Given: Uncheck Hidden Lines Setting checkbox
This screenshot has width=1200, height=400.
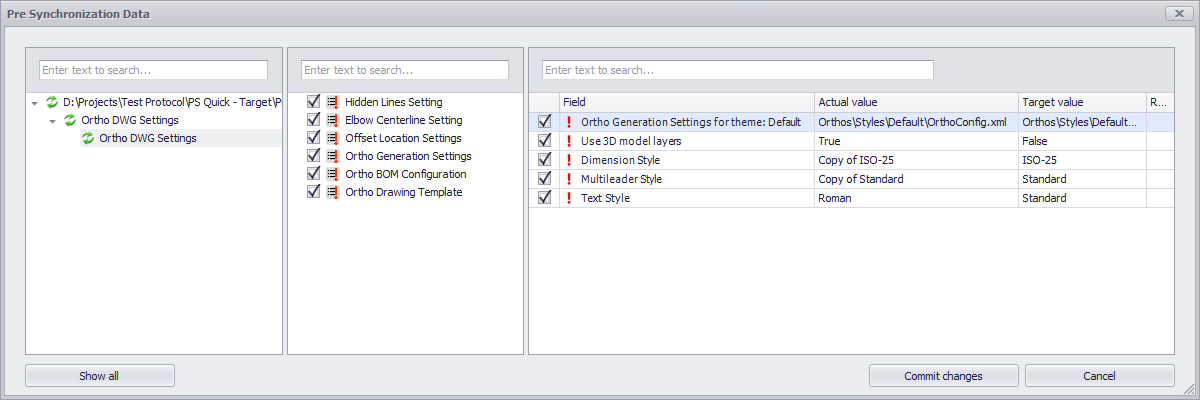Looking at the screenshot, I should point(314,102).
